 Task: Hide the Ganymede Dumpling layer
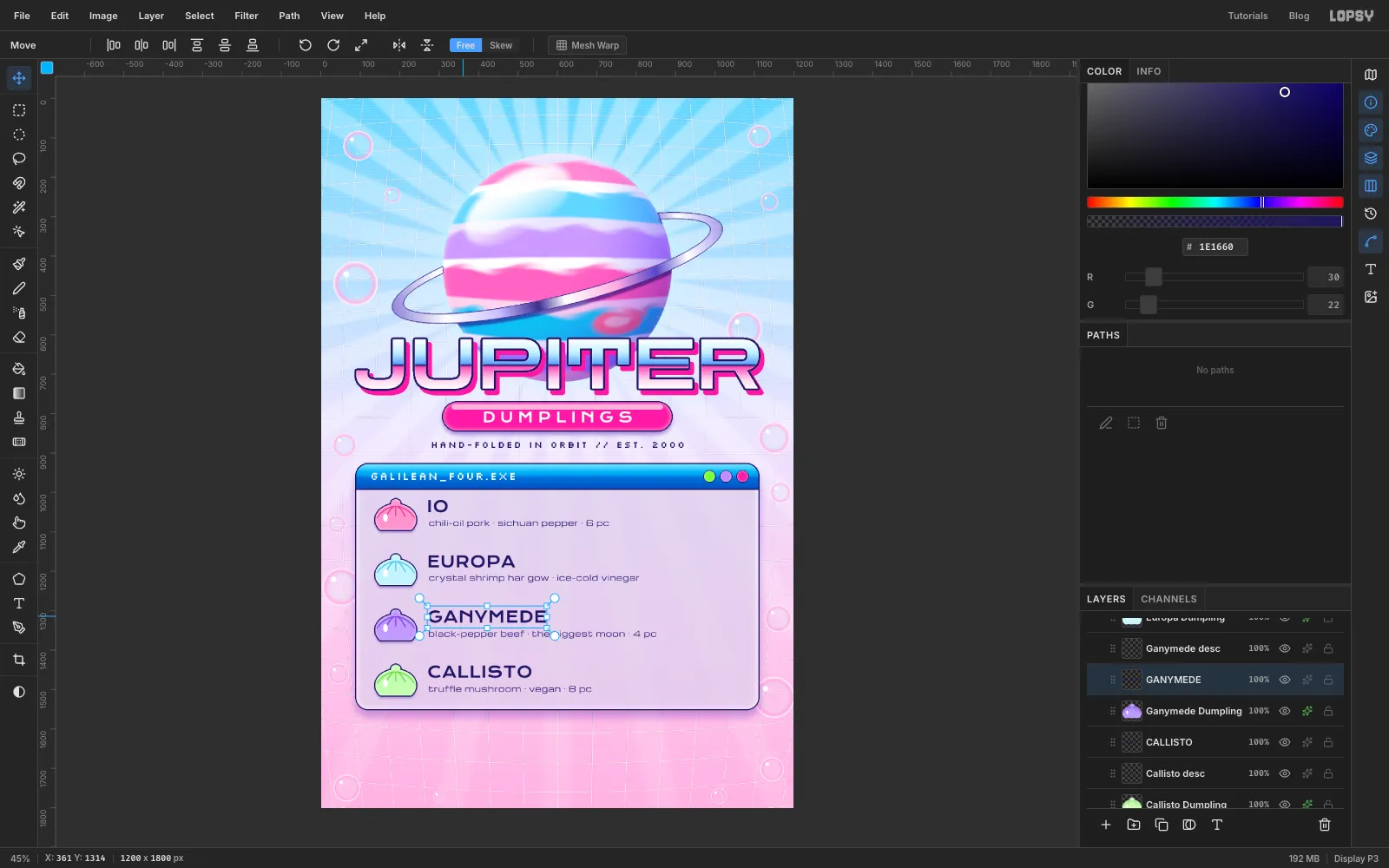pos(1285,711)
